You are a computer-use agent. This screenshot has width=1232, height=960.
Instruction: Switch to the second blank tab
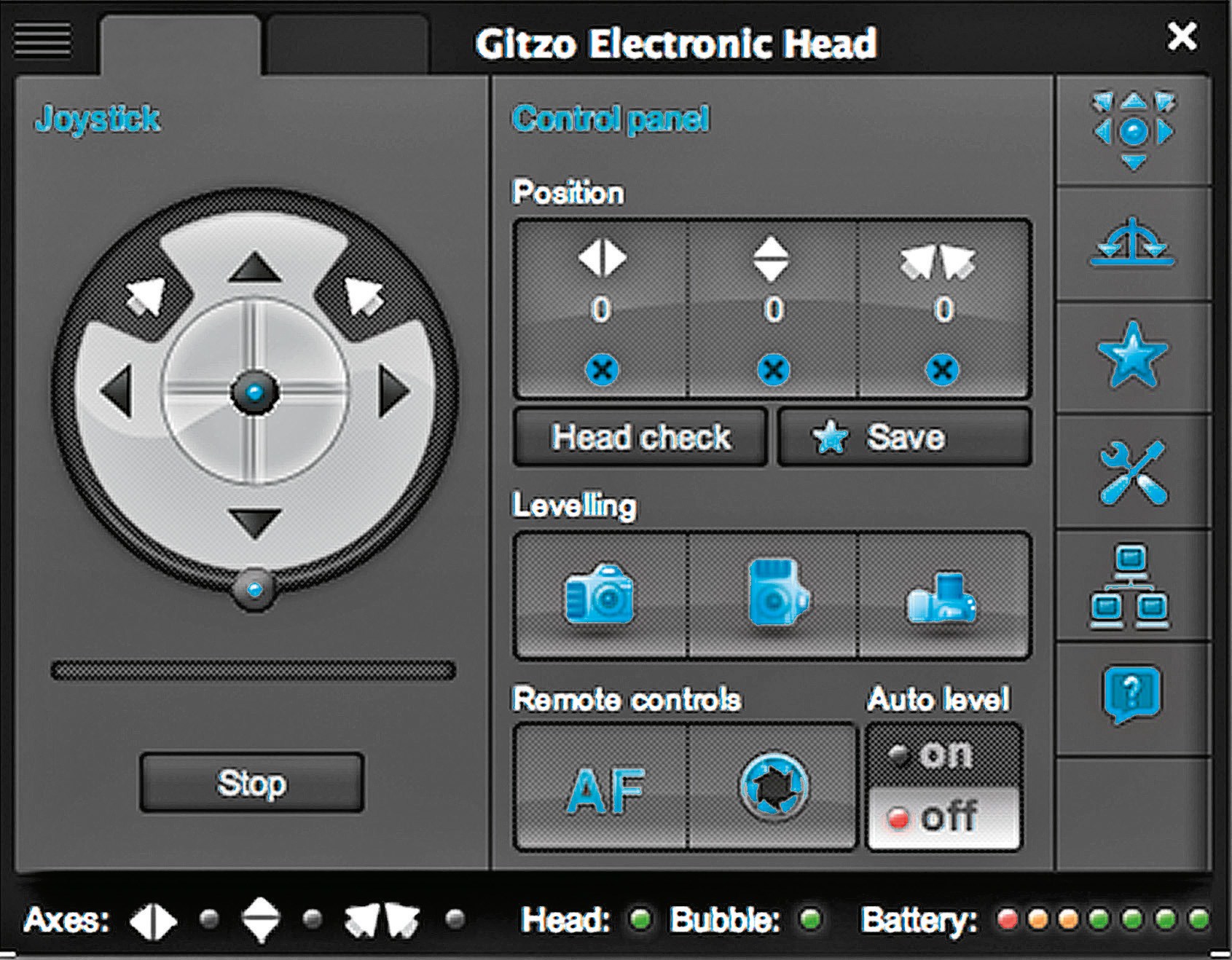pyautogui.click(x=348, y=44)
